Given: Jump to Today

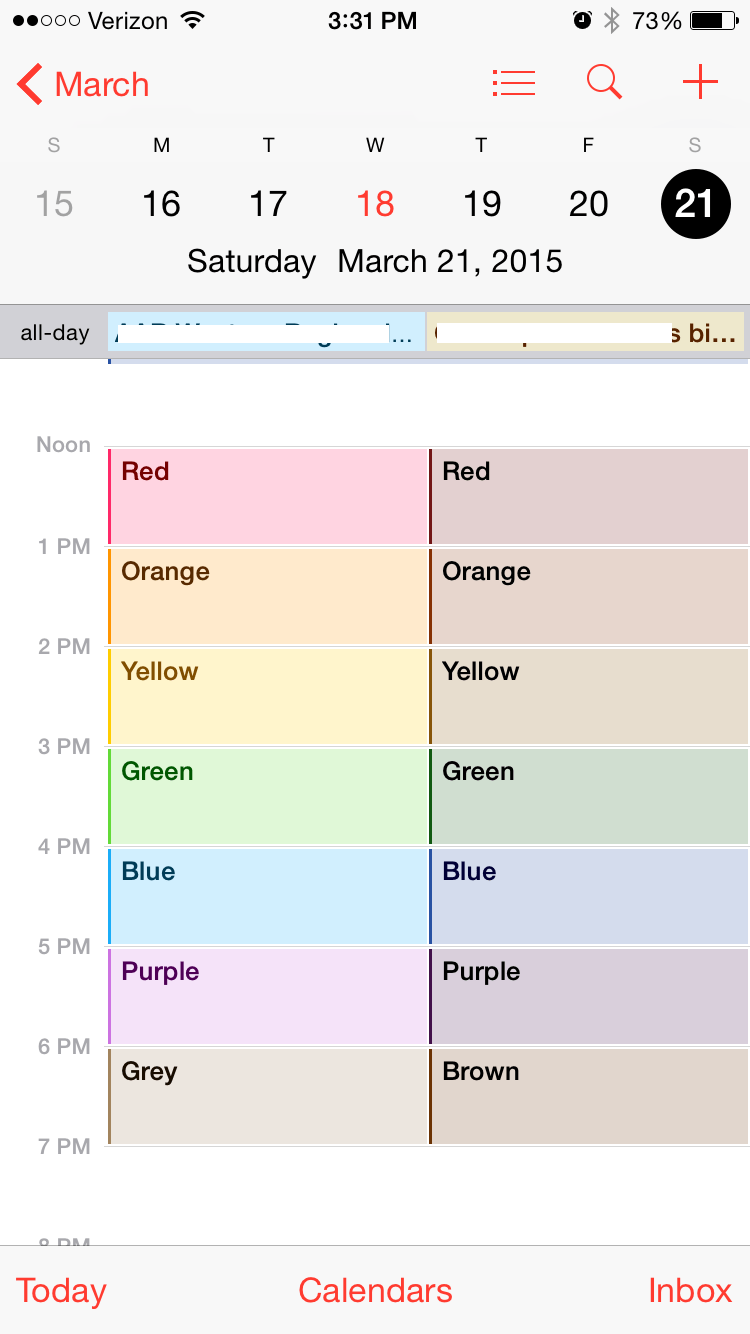Looking at the screenshot, I should click(61, 1290).
